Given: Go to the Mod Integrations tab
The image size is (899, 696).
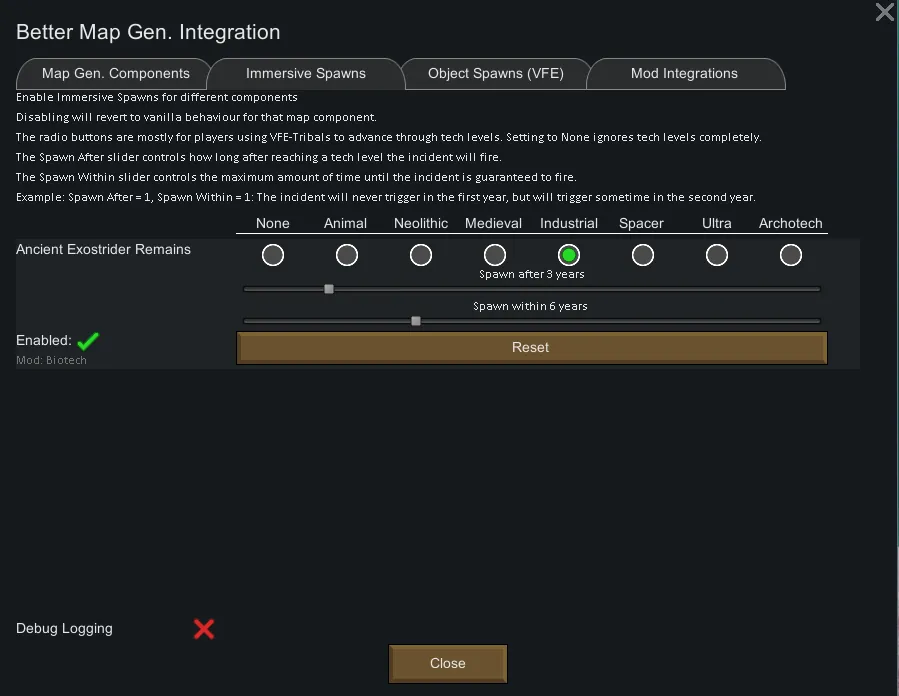Looking at the screenshot, I should click(684, 74).
